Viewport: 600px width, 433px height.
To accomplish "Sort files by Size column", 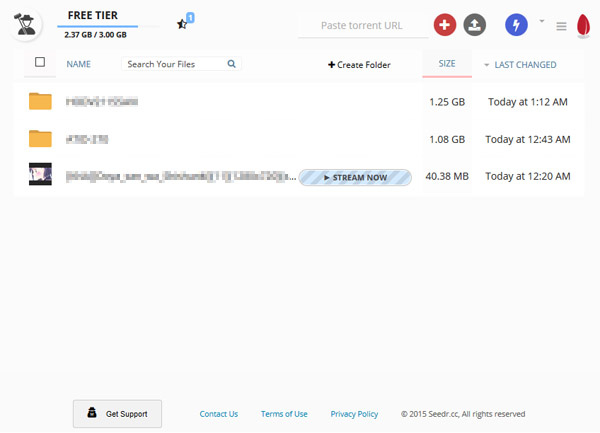I will coord(447,64).
